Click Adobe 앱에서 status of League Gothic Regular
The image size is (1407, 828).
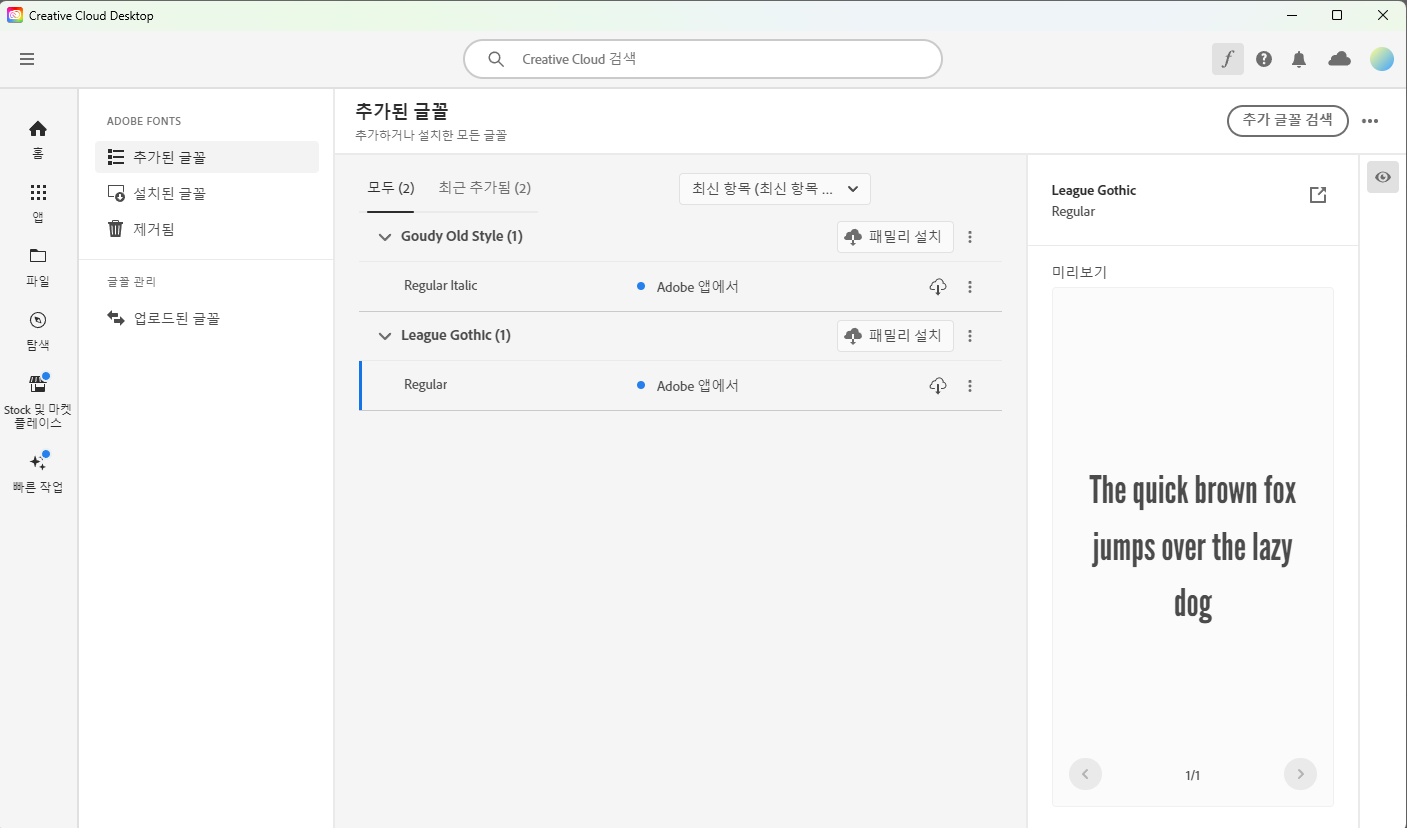click(697, 386)
